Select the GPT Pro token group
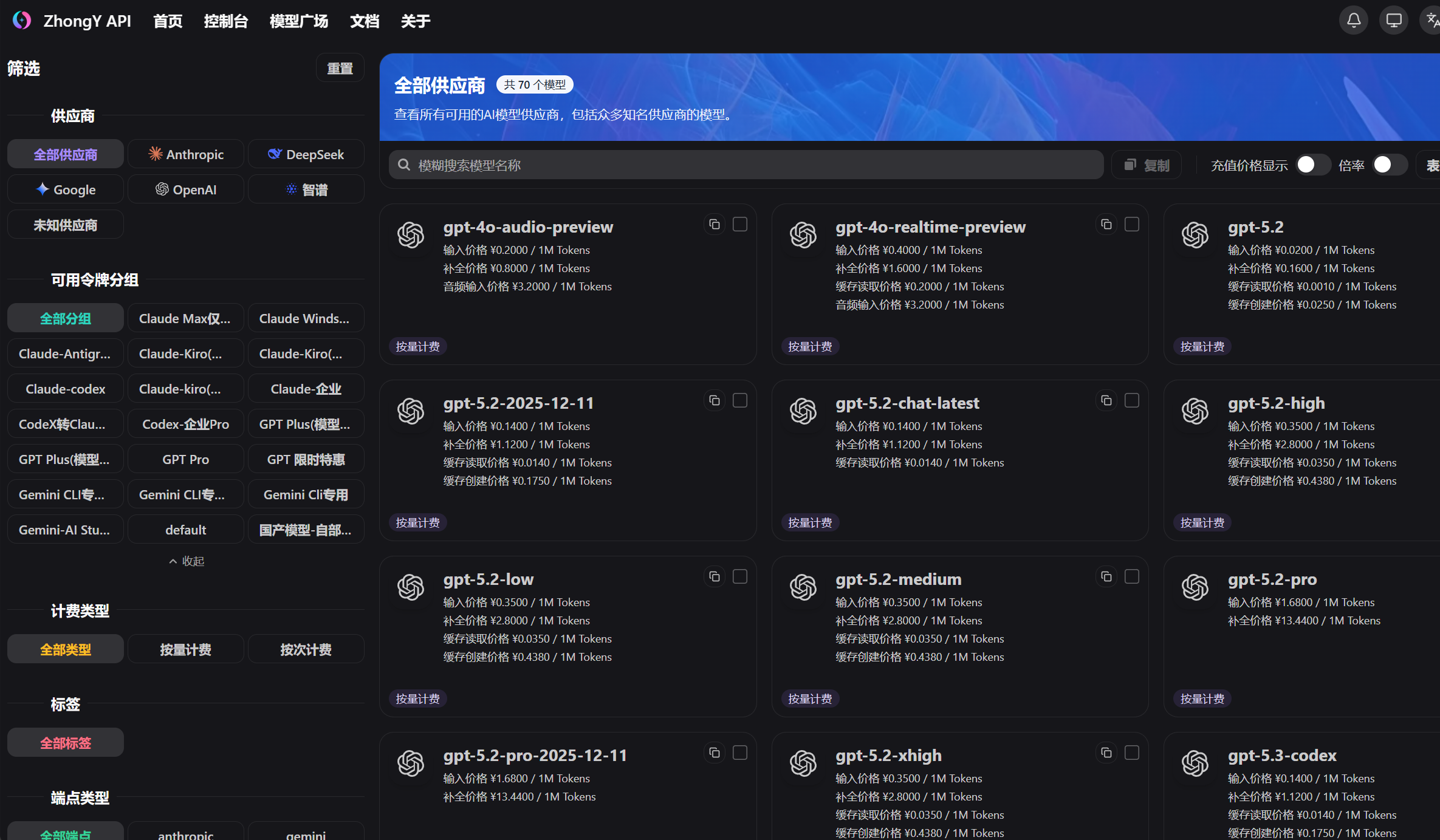1440x840 pixels. [186, 459]
